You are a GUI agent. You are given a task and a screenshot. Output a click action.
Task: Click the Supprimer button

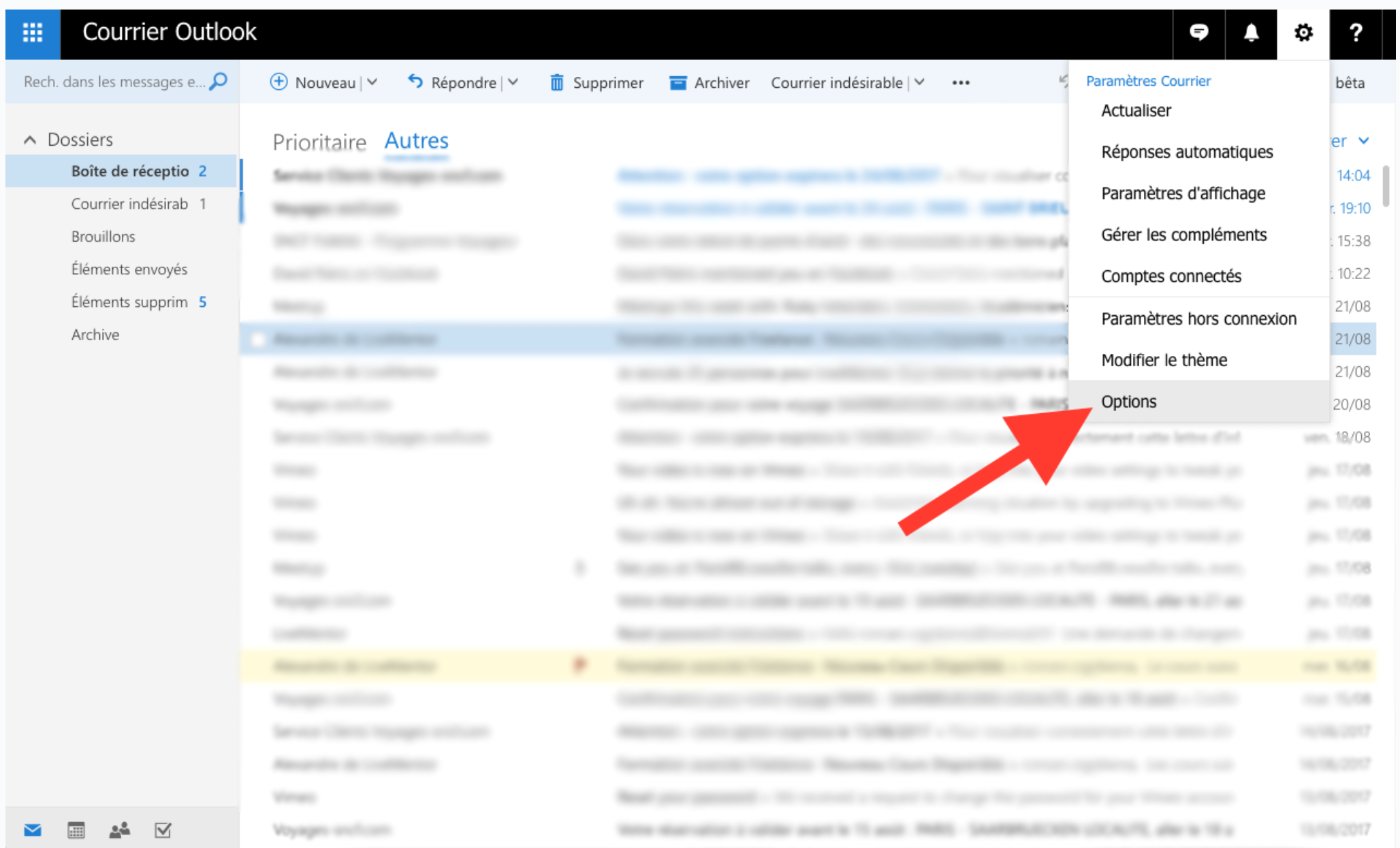[x=596, y=82]
